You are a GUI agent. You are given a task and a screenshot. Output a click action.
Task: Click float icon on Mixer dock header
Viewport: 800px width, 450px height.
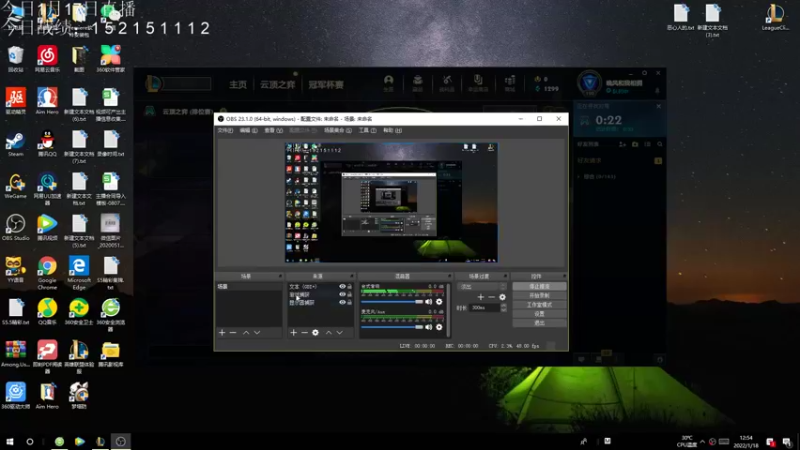[449, 276]
